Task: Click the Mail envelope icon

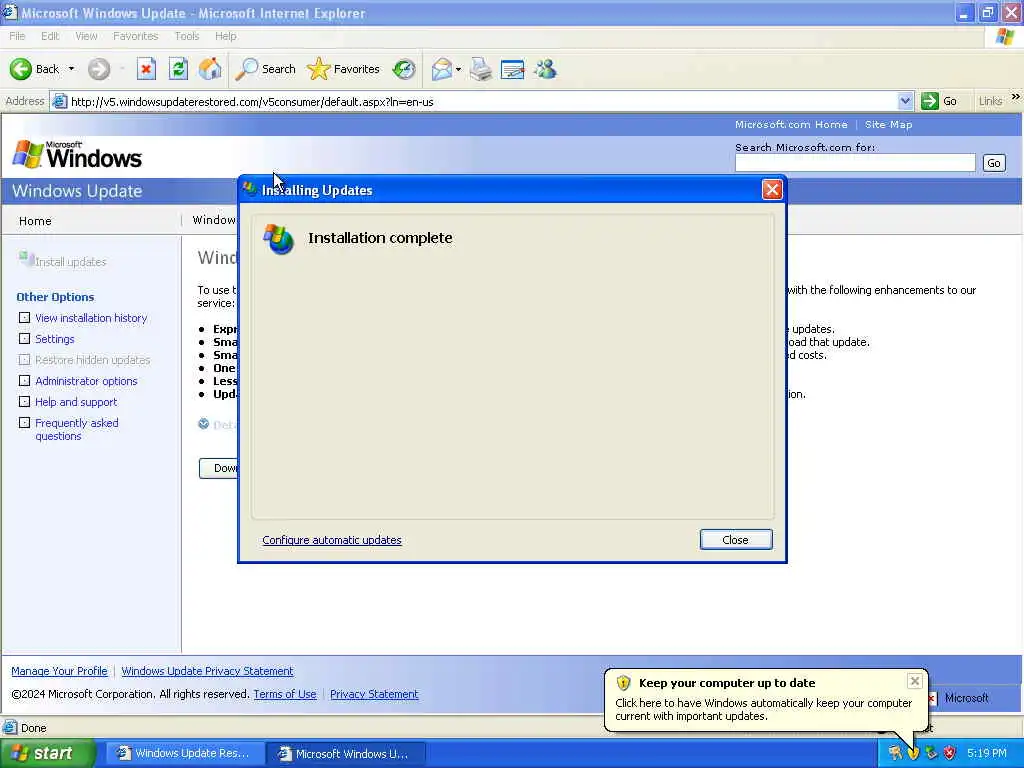Action: pos(441,69)
